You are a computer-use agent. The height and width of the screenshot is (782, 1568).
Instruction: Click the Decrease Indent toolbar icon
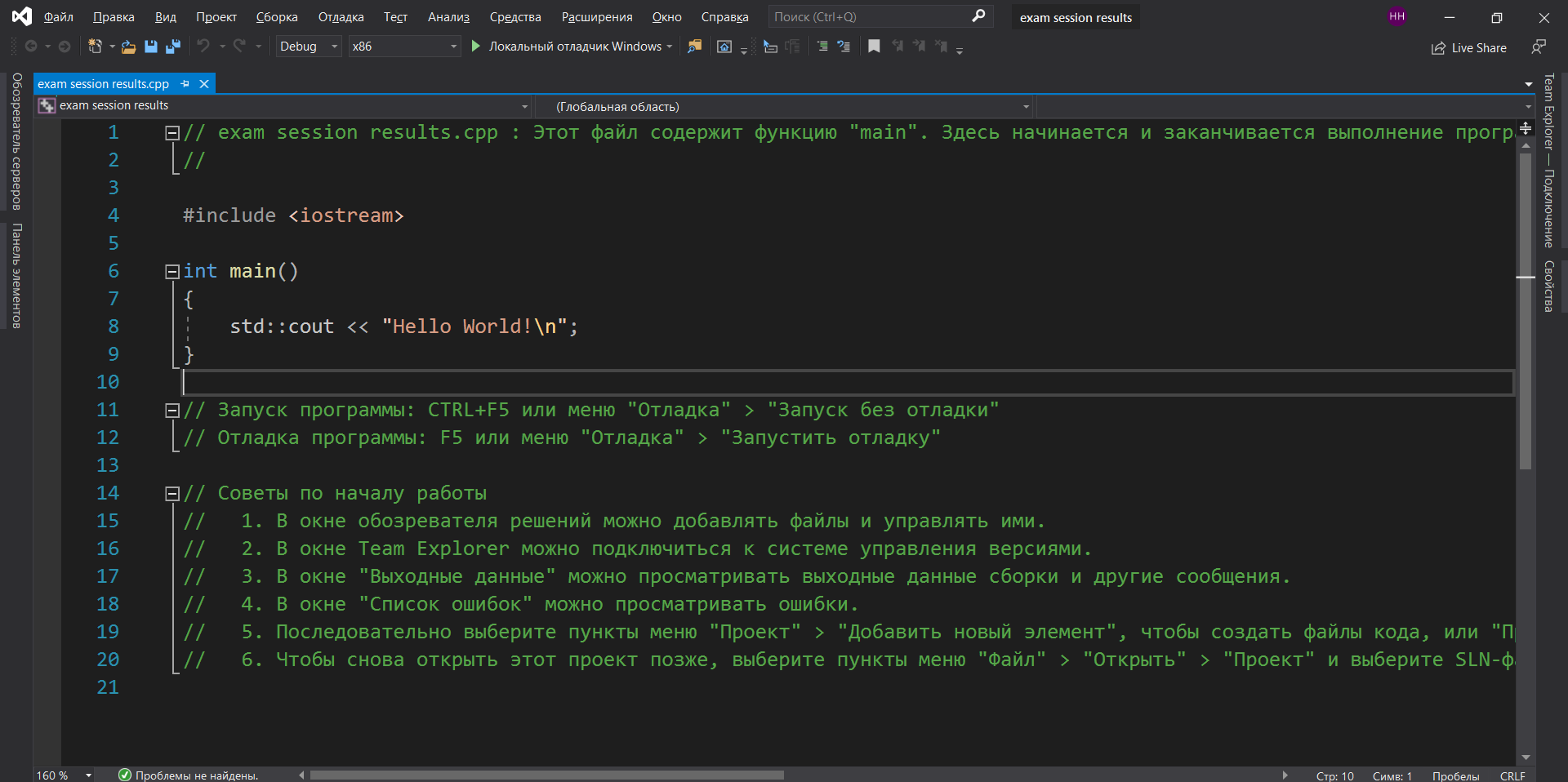click(x=822, y=47)
